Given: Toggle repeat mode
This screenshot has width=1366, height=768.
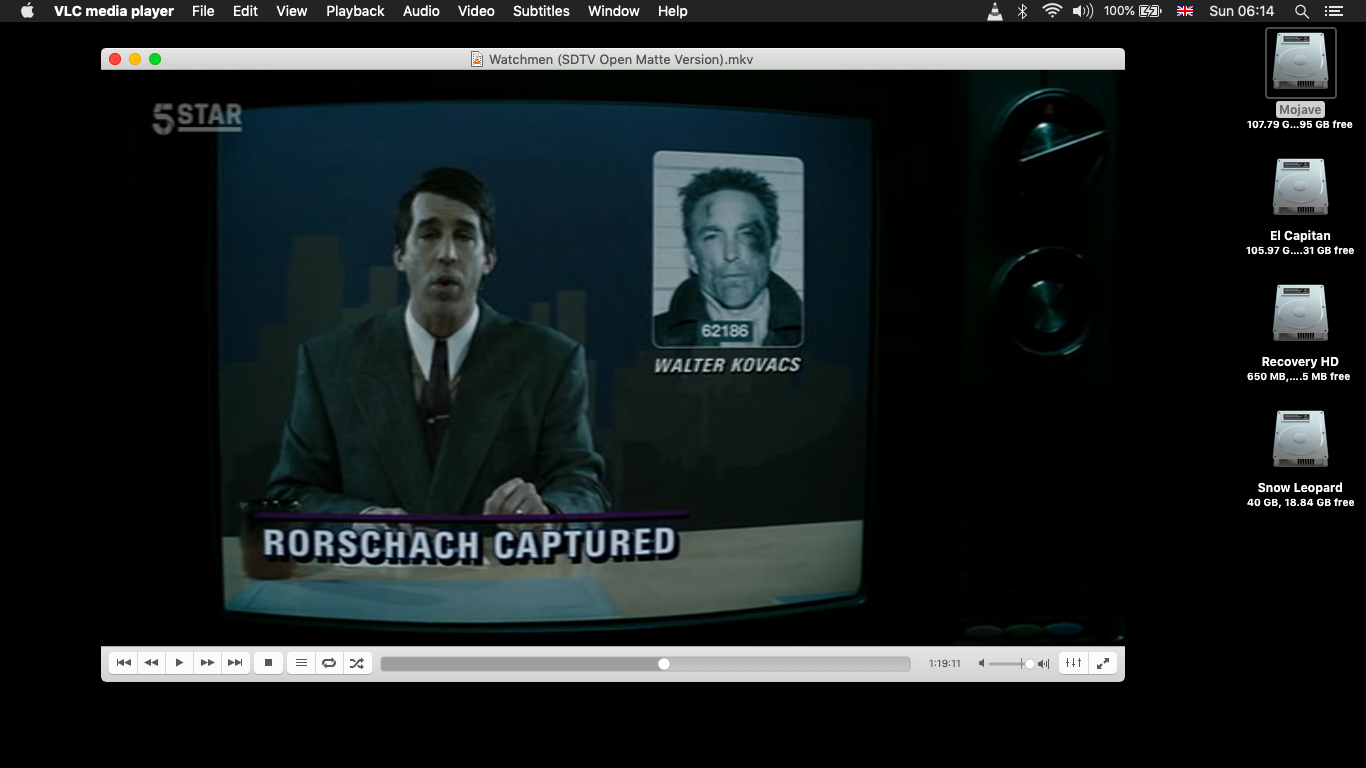Looking at the screenshot, I should tap(329, 663).
